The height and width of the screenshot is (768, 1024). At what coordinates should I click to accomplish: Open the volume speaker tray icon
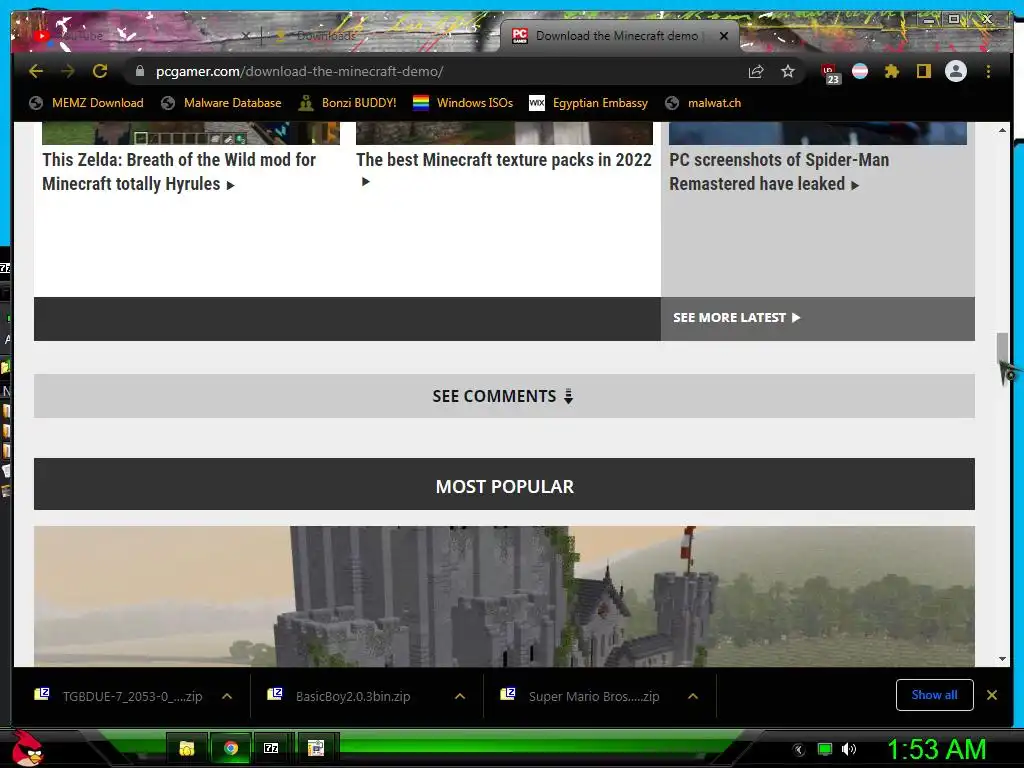click(849, 750)
